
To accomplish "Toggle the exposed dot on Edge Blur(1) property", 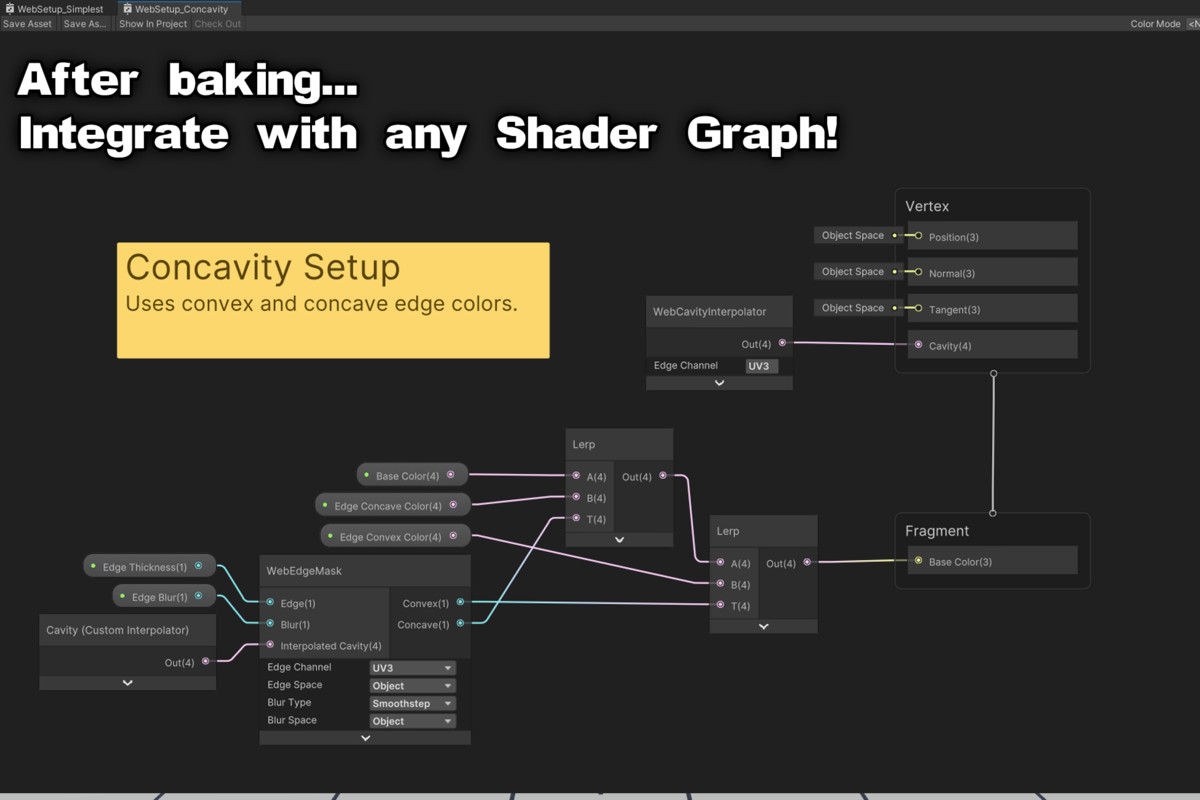I will point(120,596).
